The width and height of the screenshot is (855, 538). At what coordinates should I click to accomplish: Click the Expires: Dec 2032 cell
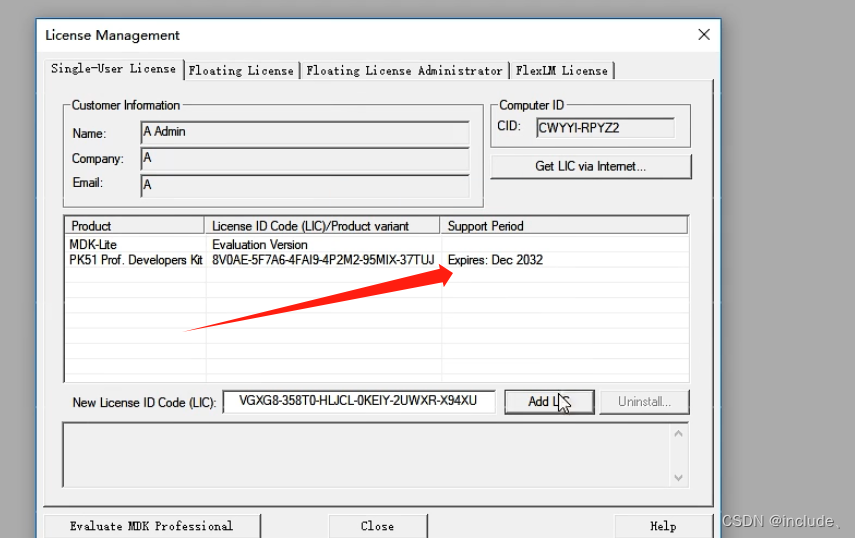click(495, 260)
